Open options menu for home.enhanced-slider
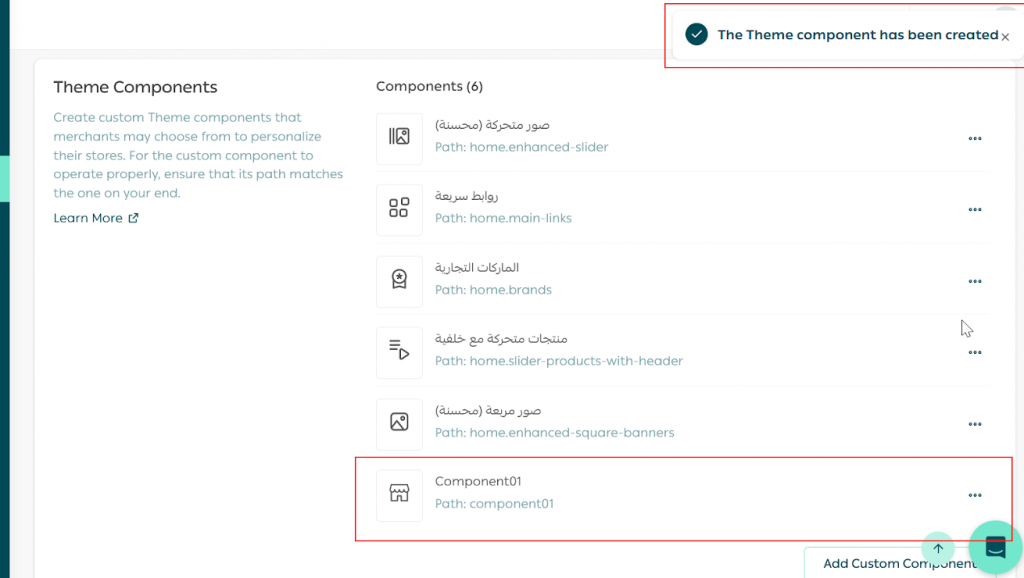 coord(975,139)
